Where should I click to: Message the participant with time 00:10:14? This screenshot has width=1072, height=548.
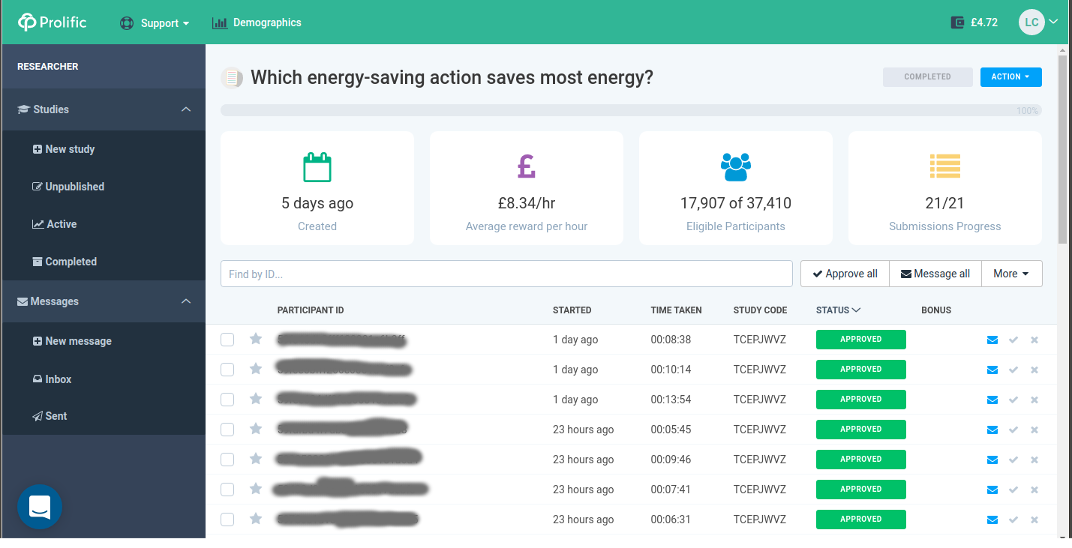pyautogui.click(x=993, y=370)
